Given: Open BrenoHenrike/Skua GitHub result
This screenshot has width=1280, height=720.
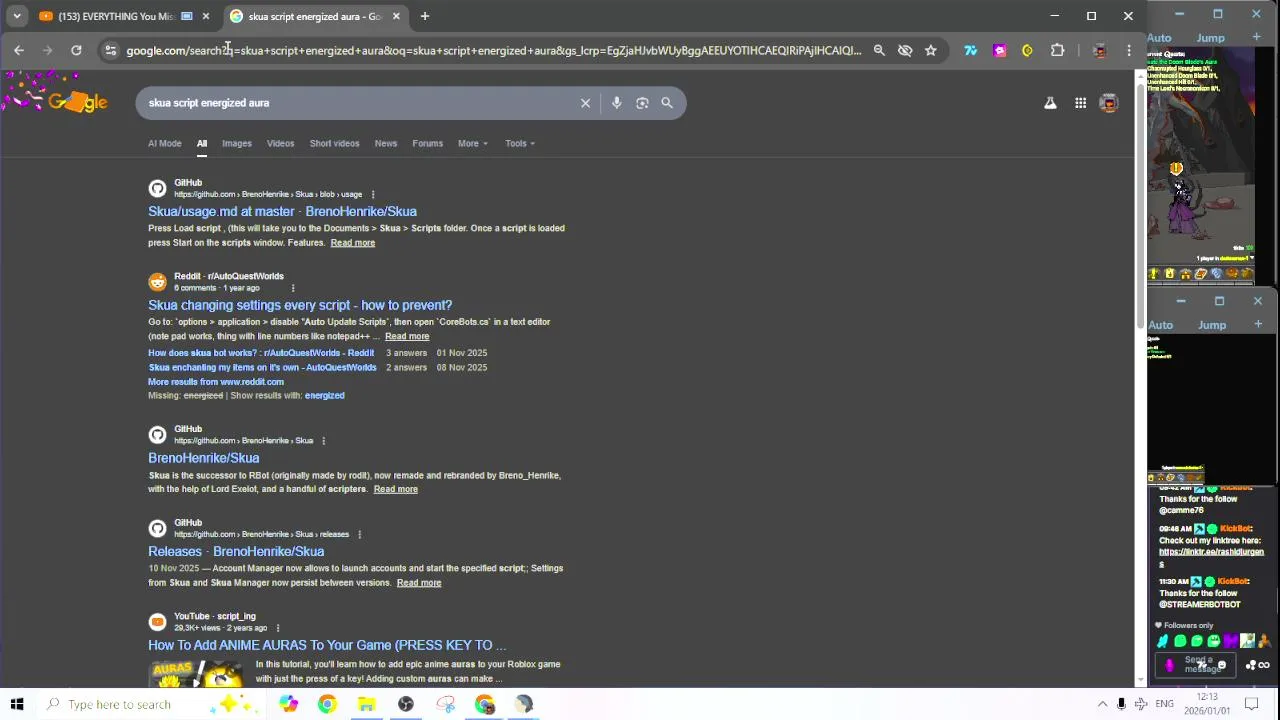Looking at the screenshot, I should point(203,458).
